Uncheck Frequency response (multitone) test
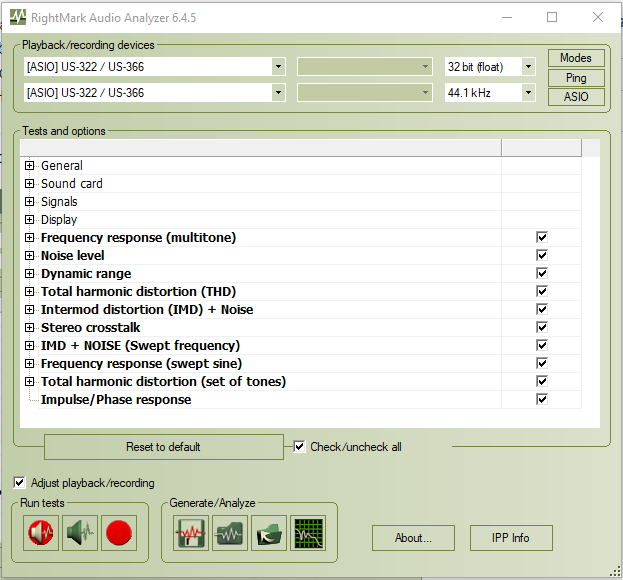This screenshot has width=623, height=580. (x=542, y=237)
